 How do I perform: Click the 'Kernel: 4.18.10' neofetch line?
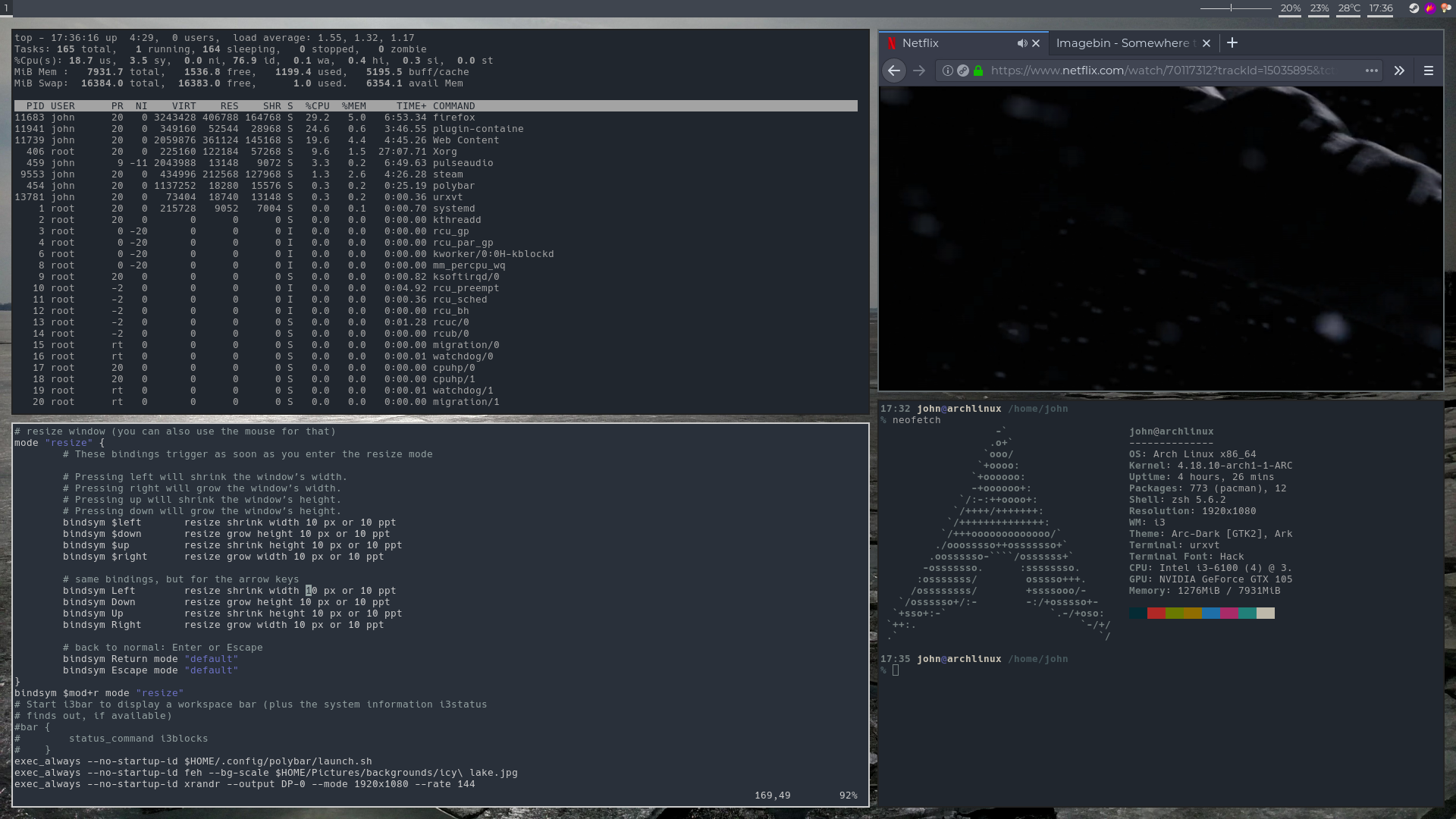(1210, 466)
